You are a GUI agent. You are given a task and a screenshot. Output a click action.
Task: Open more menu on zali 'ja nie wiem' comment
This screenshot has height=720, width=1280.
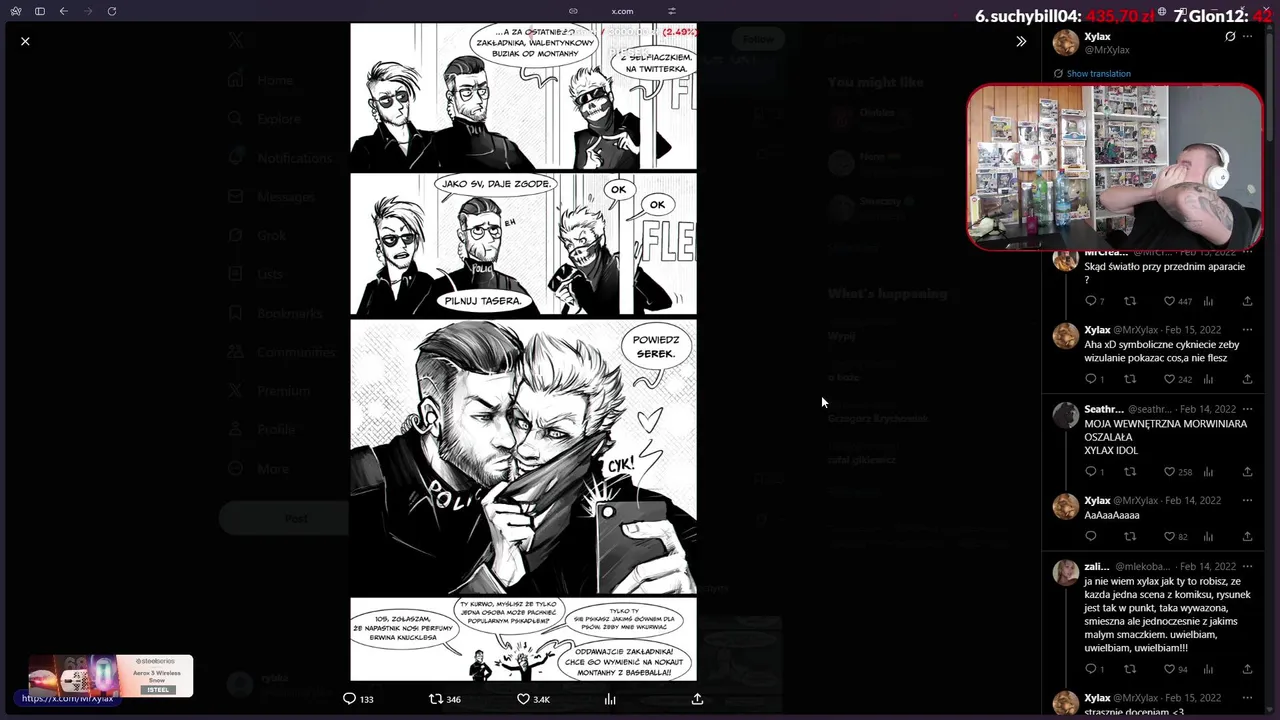click(1247, 566)
